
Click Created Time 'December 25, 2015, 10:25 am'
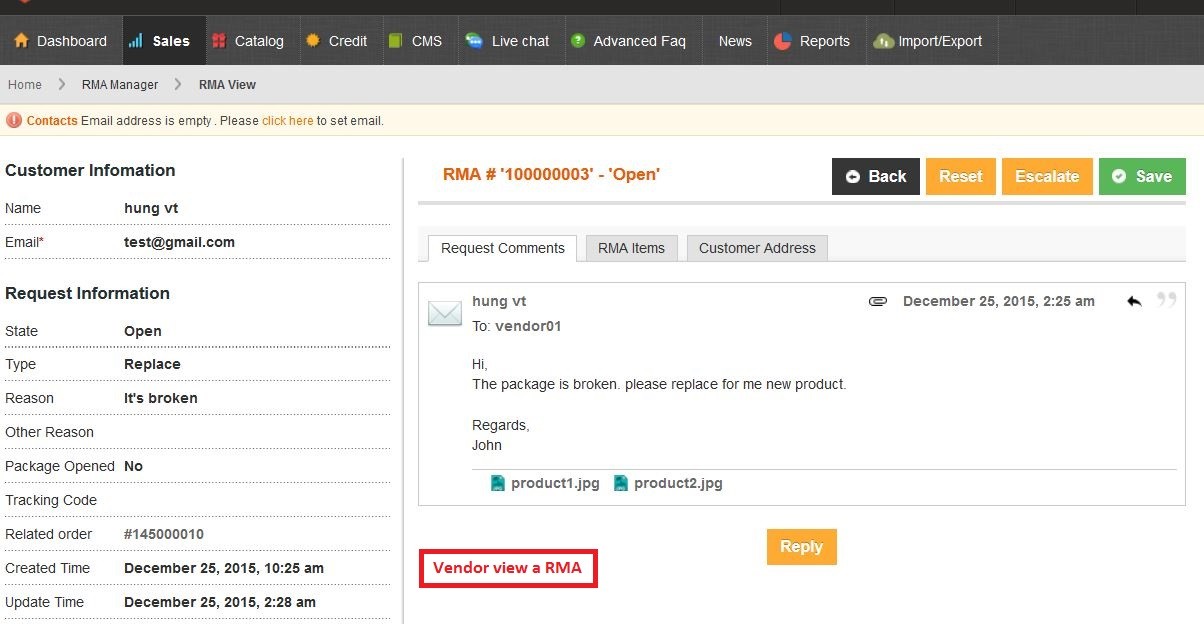224,568
